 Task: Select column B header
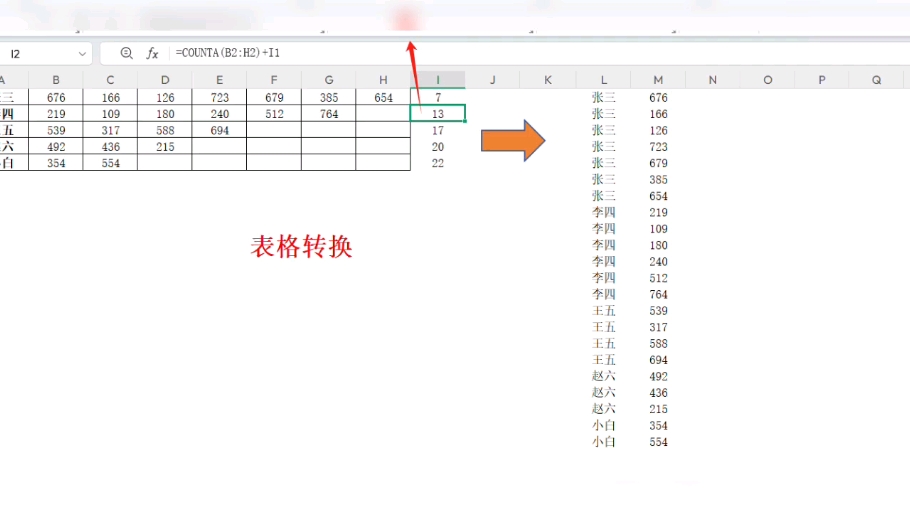pos(56,80)
